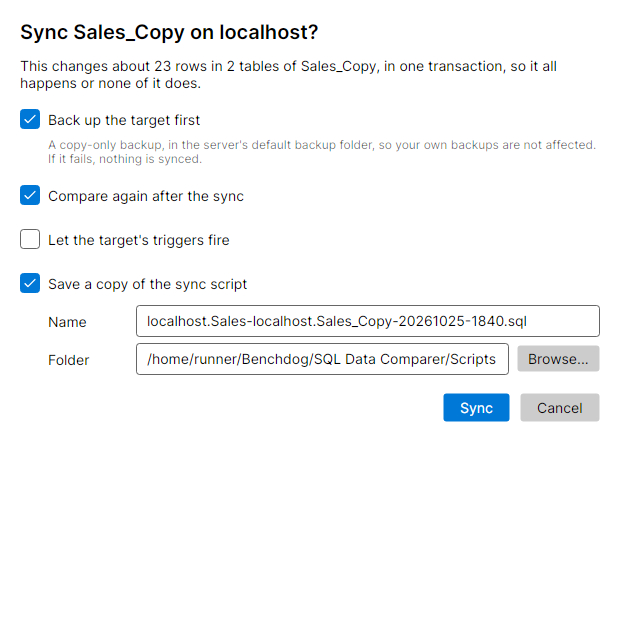
Task: Uncheck Save a copy of the sync script
Action: point(30,283)
